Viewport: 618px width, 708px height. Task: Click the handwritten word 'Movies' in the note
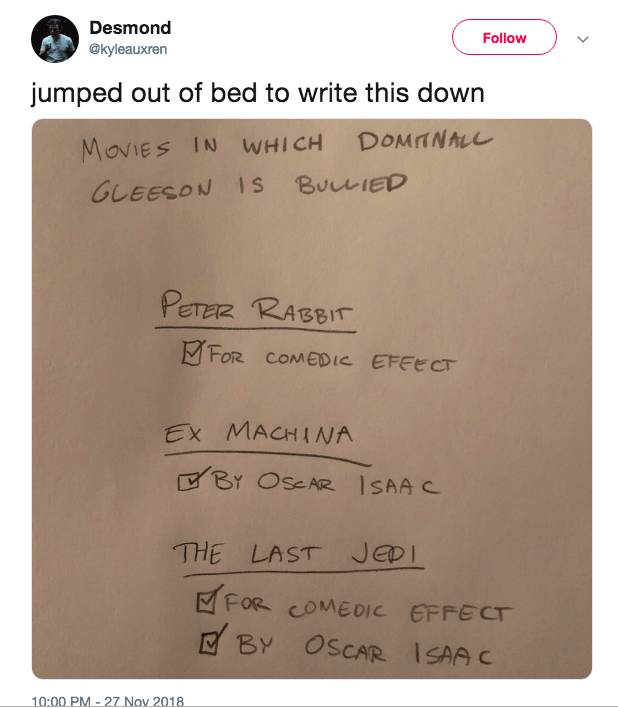(122, 149)
